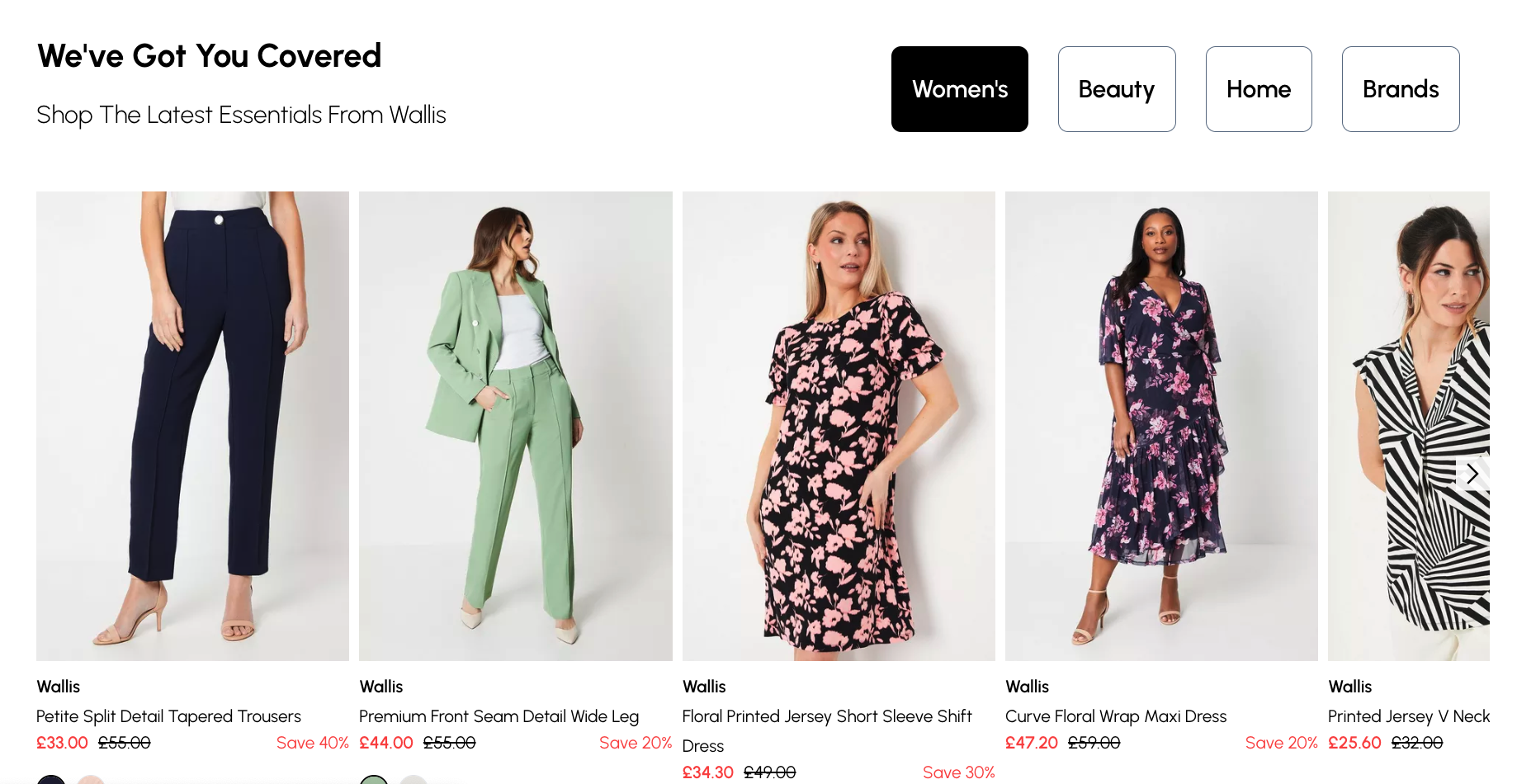Screen dimensions: 1517x784
Task: Select the Women's tab
Action: (x=959, y=89)
